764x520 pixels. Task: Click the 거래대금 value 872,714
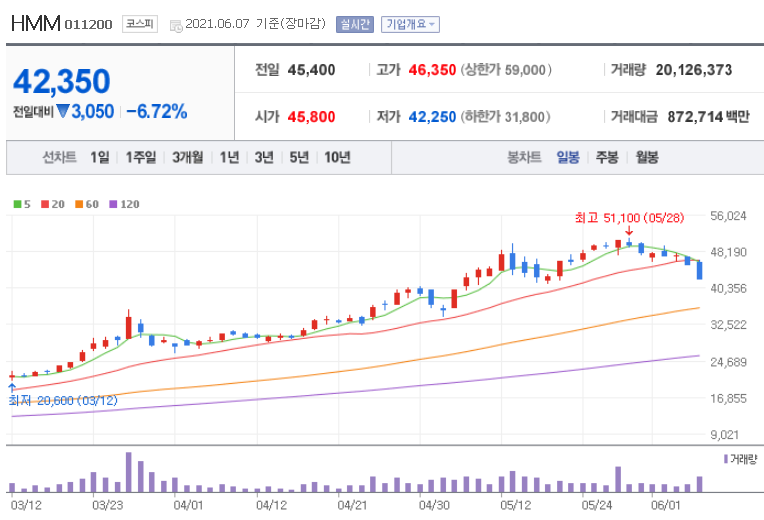[695, 117]
